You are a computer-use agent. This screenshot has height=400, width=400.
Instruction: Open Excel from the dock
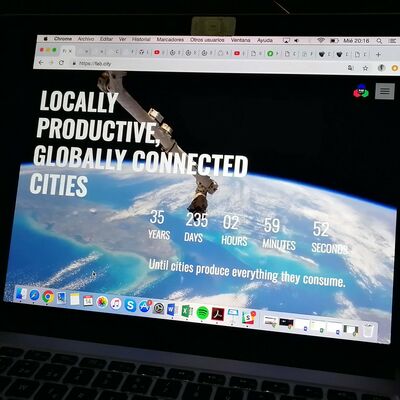pyautogui.click(x=187, y=311)
